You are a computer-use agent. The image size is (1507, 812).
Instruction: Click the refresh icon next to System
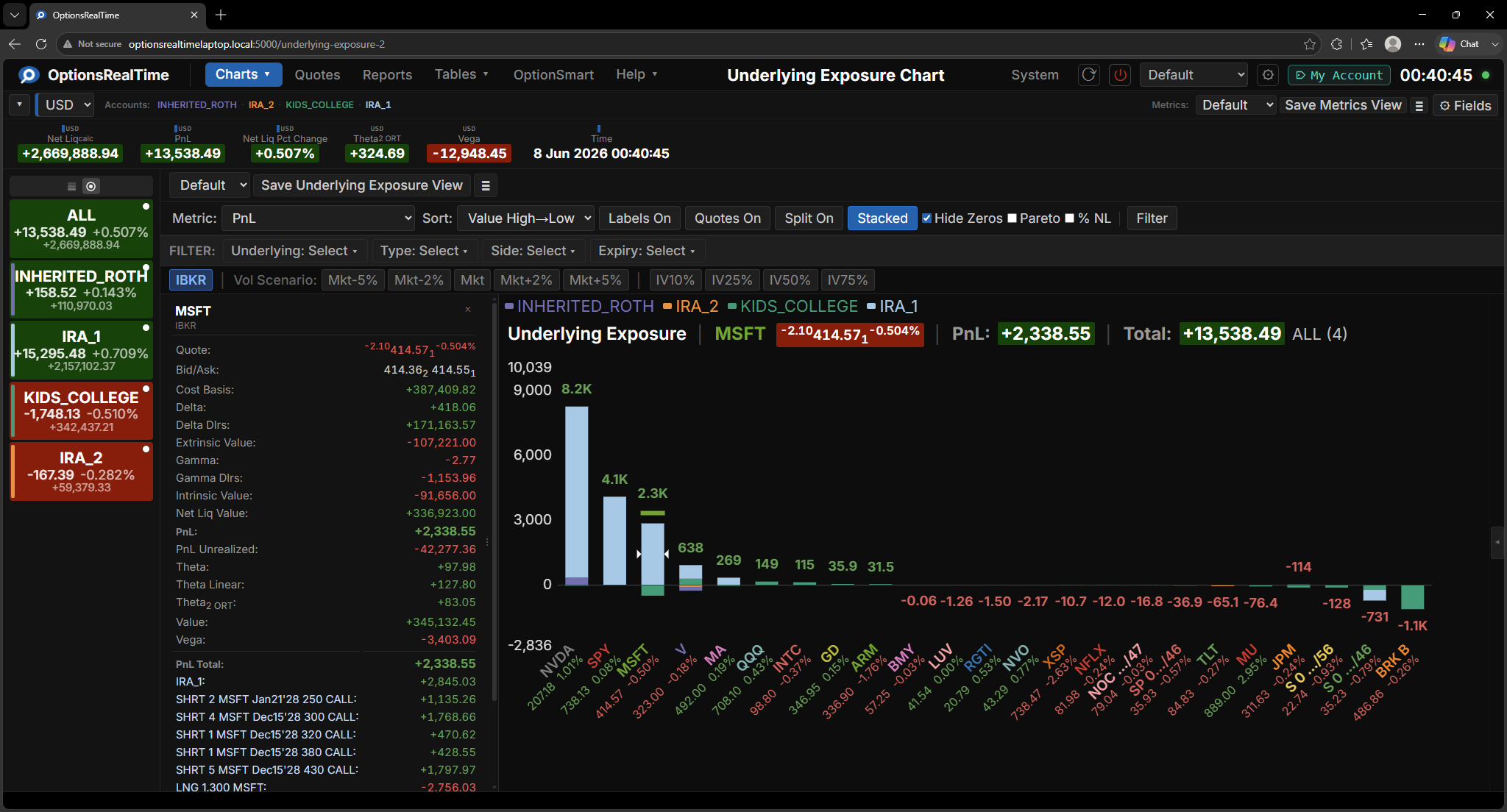point(1089,75)
